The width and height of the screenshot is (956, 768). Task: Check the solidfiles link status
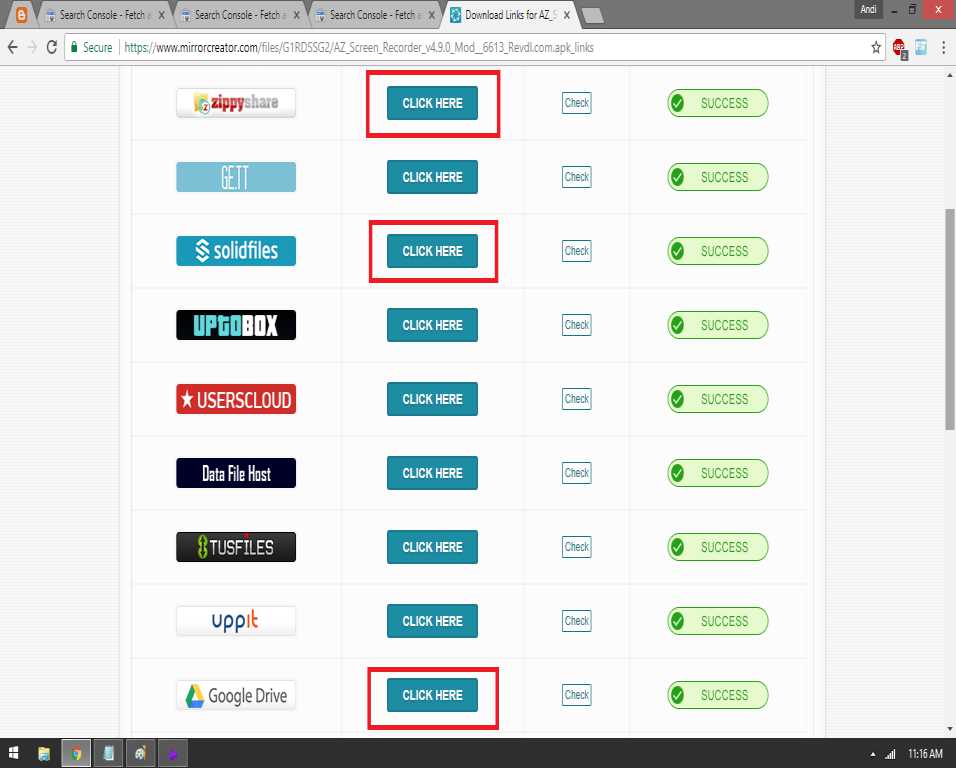(576, 251)
